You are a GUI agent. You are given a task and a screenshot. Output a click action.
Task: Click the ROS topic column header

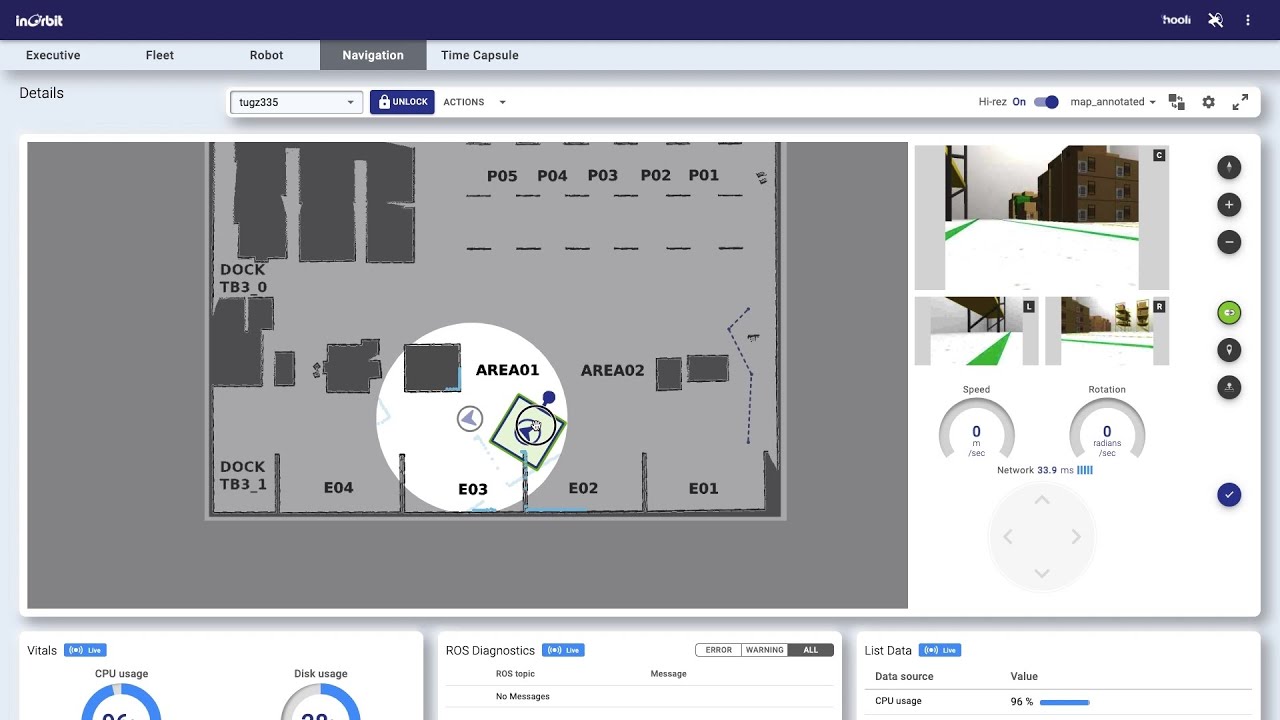coord(516,674)
